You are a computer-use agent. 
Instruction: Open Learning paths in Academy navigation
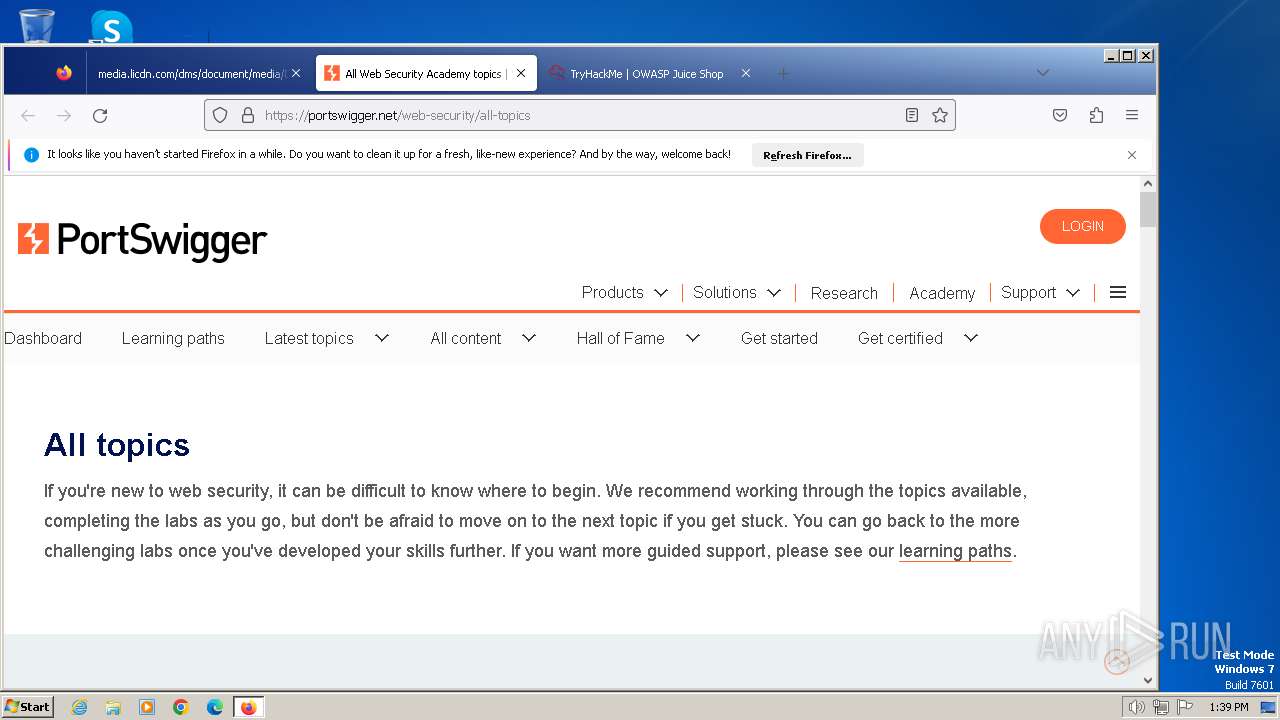click(173, 338)
